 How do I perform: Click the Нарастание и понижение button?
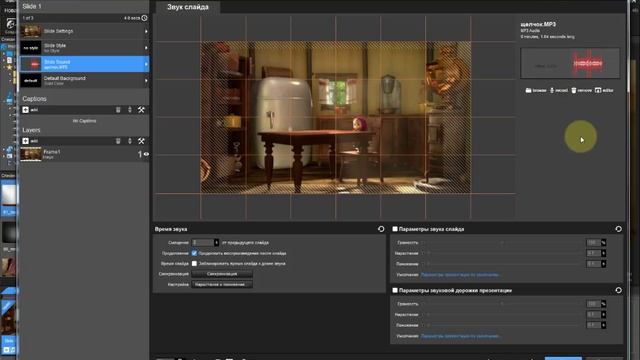(222, 284)
